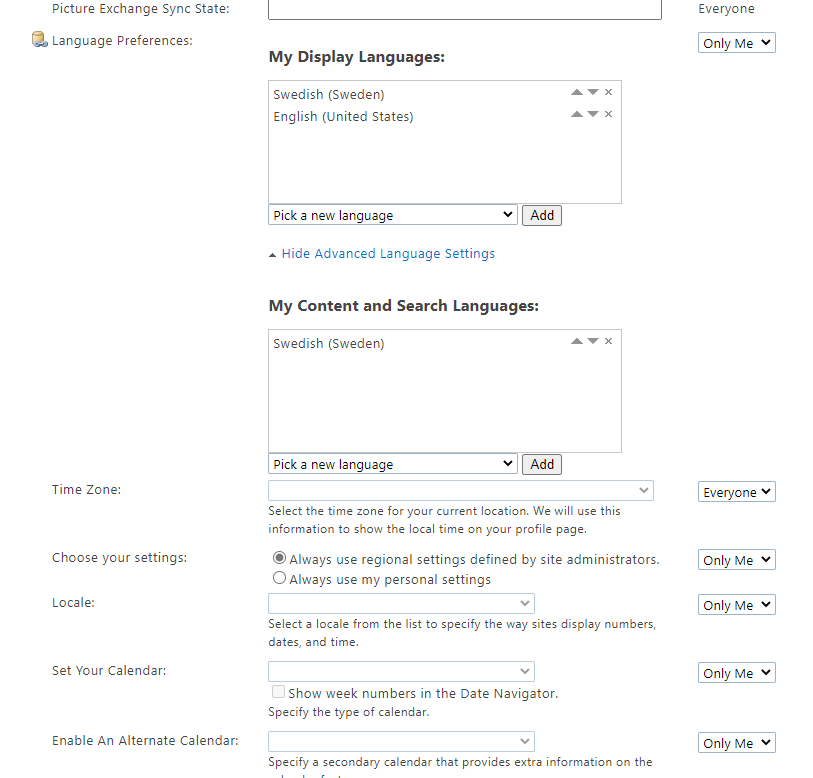Change Locale privacy dropdown
Viewport: 813px width, 778px height.
(737, 605)
